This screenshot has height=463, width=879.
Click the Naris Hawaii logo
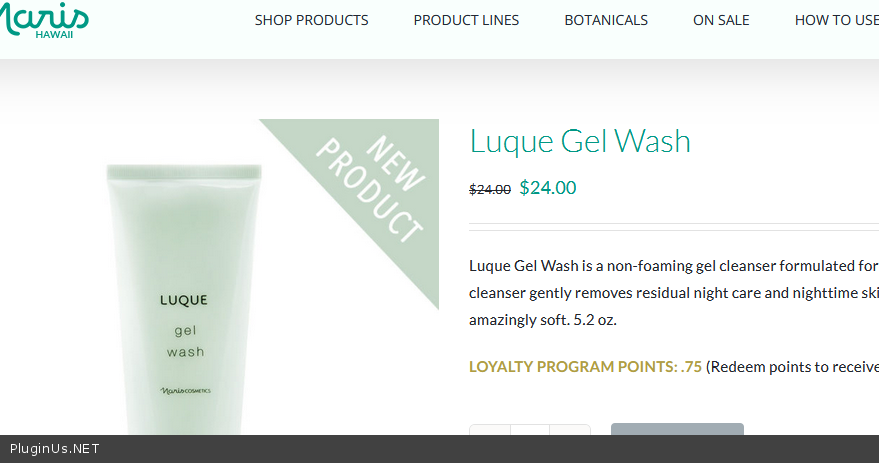click(43, 20)
